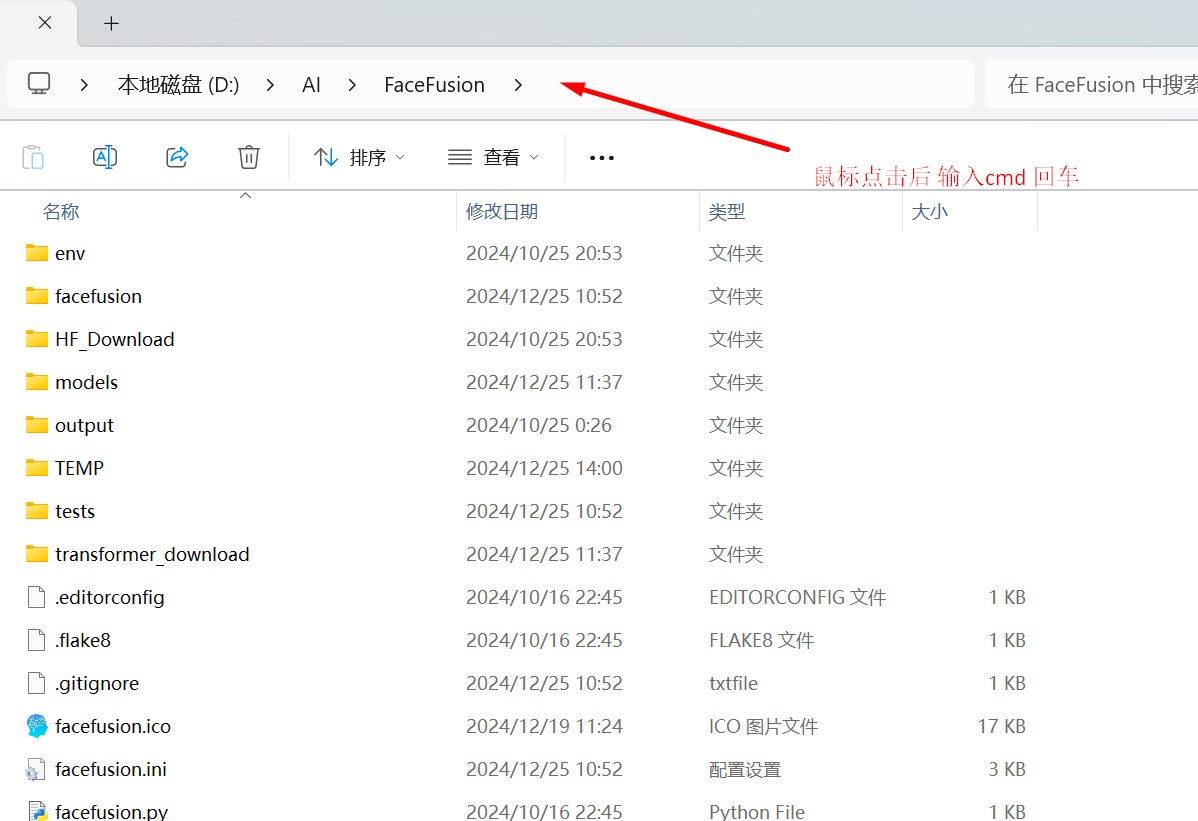Screen dimensions: 1198x821
Task: Sort by the 类型 column header
Action: (x=727, y=212)
